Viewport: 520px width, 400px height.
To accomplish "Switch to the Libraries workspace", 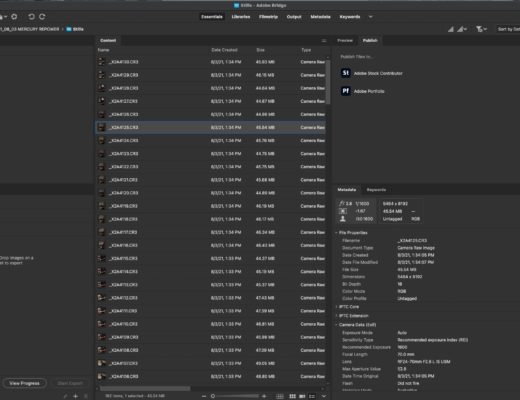I will [x=241, y=17].
